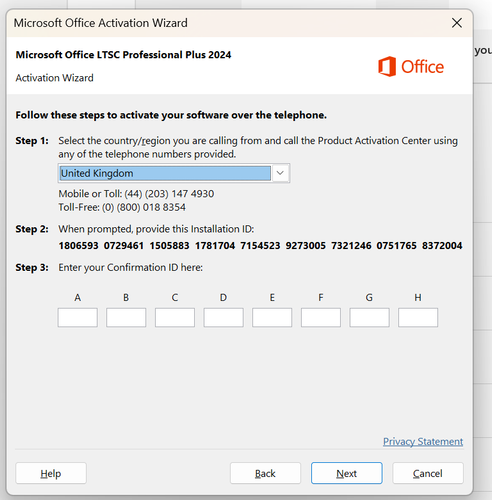The width and height of the screenshot is (492, 500).
Task: Click Confirmation ID field G
Action: pyautogui.click(x=369, y=317)
